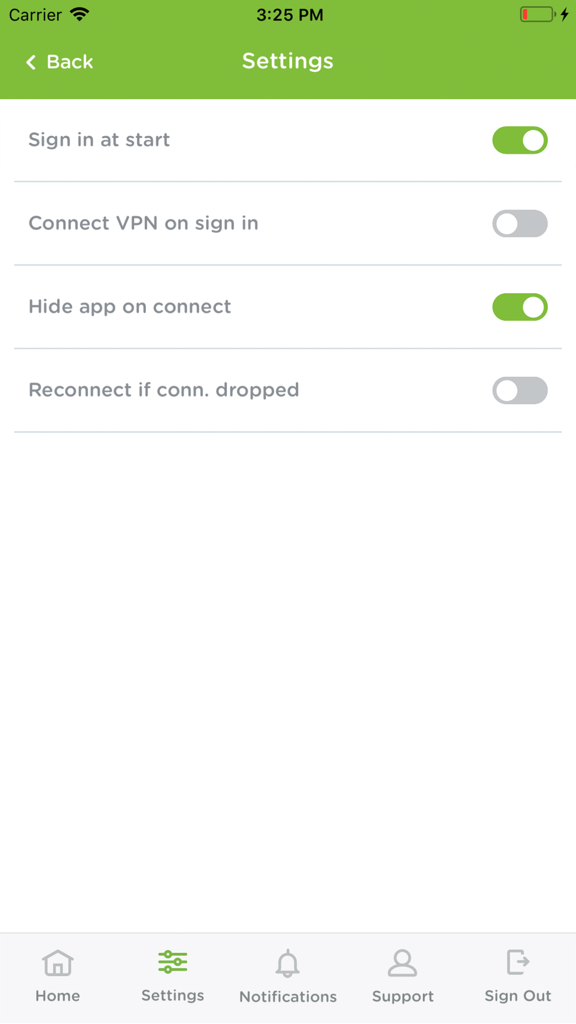The image size is (576, 1024).
Task: Tap the Sign Out exit icon
Action: coord(517,961)
